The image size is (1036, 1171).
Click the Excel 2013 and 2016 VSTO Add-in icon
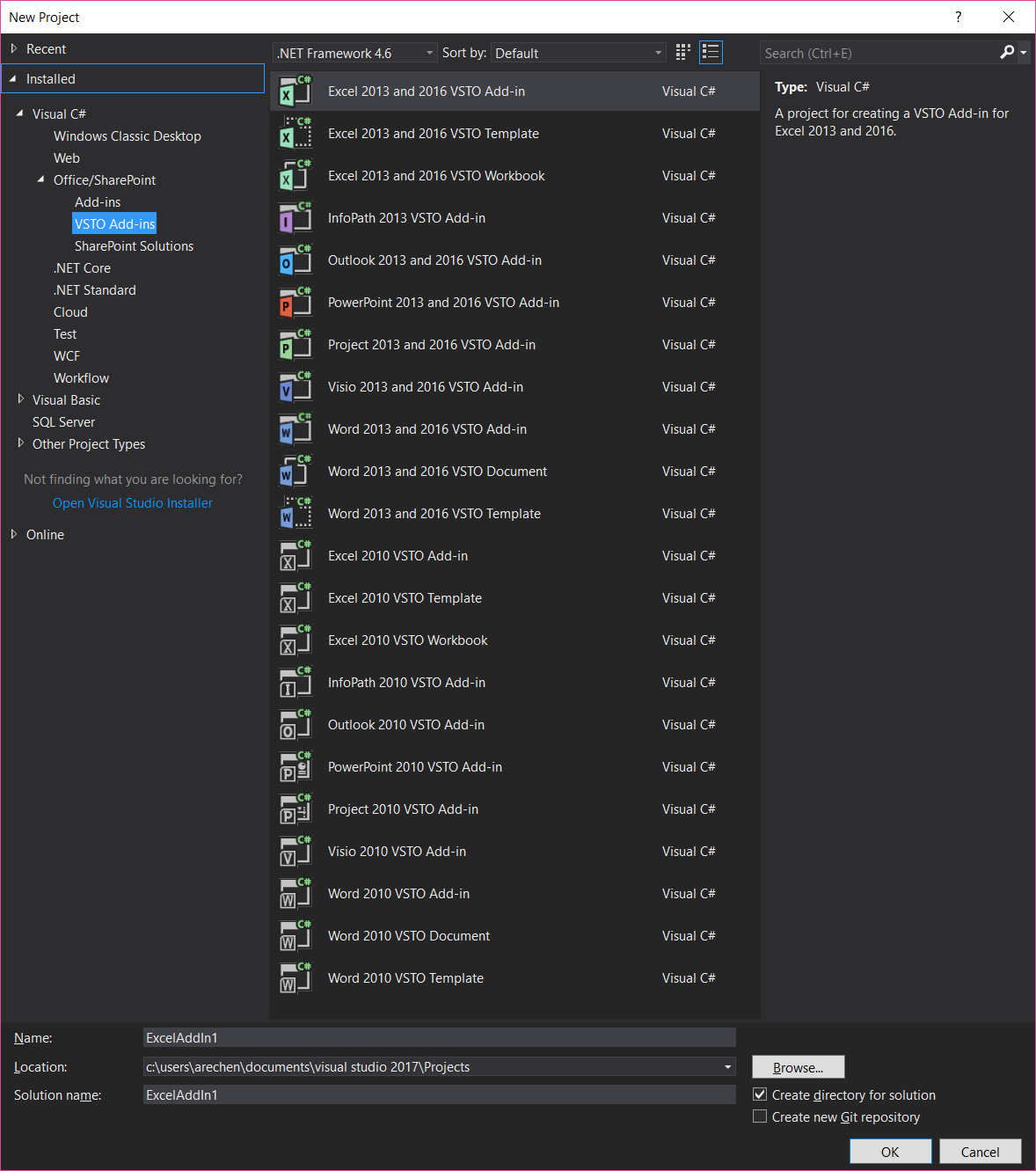coord(295,91)
